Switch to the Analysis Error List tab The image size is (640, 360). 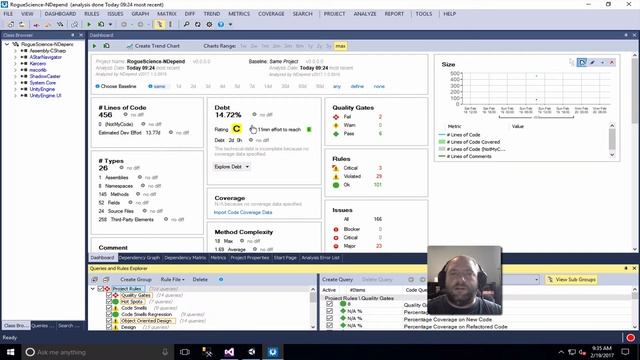(x=320, y=258)
